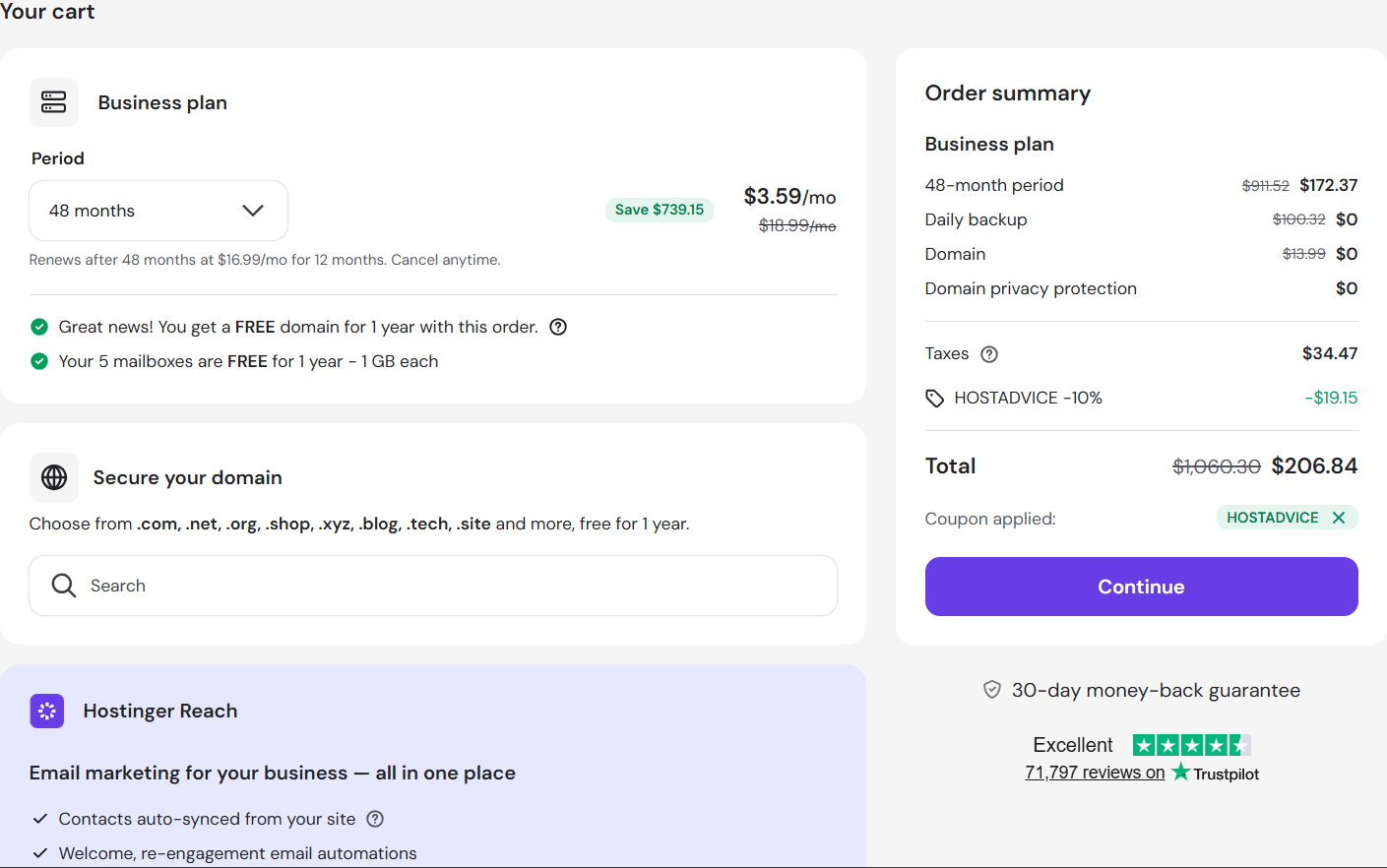The height and width of the screenshot is (868, 1387).
Task: Click green check beside 5 mailboxes message
Action: (x=39, y=361)
